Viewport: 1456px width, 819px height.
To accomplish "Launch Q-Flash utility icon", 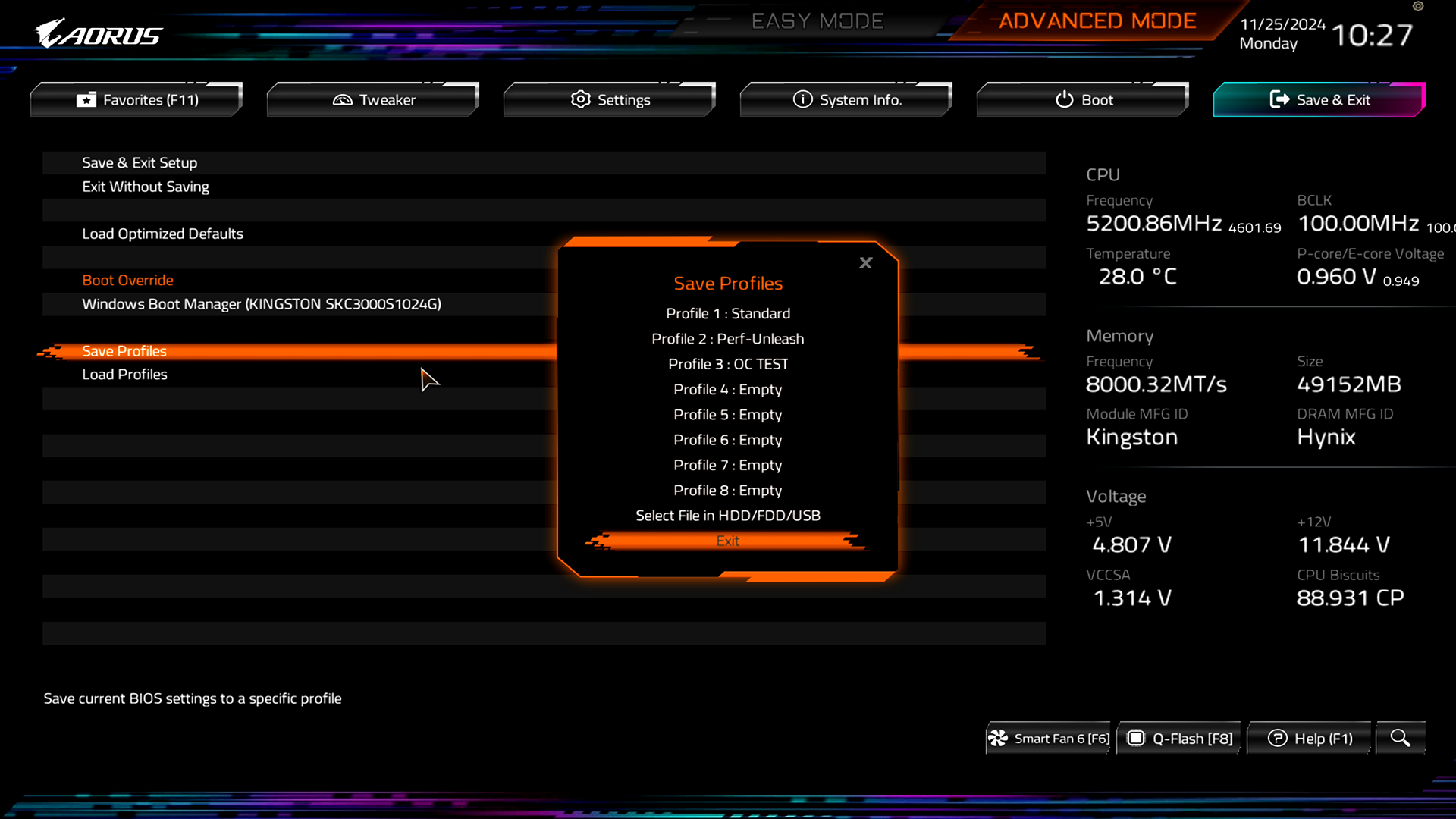I will click(x=1136, y=738).
